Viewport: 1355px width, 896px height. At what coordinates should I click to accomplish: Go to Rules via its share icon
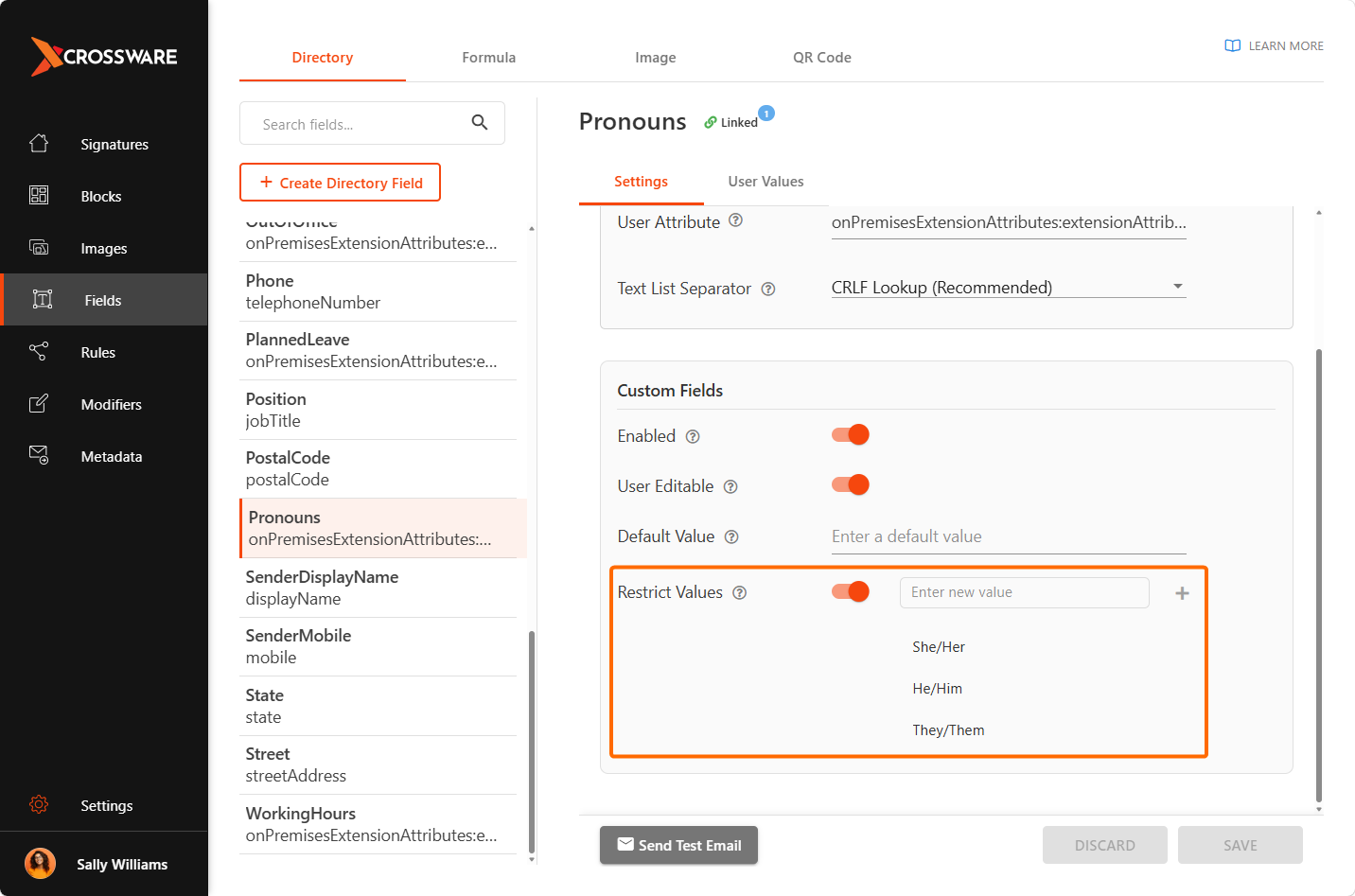39,352
